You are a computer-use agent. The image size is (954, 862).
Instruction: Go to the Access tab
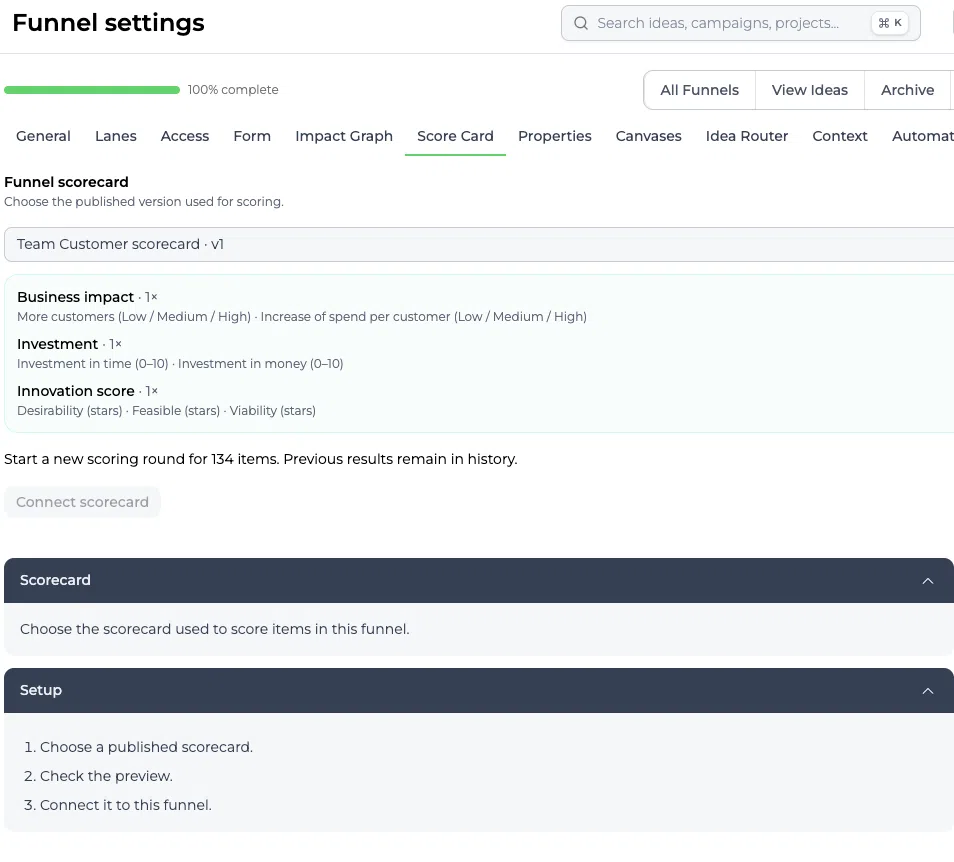[185, 136]
